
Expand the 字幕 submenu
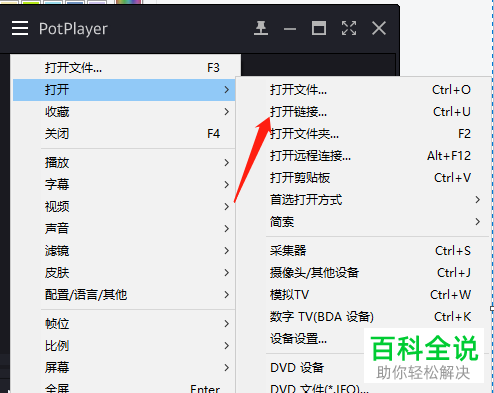click(x=124, y=185)
